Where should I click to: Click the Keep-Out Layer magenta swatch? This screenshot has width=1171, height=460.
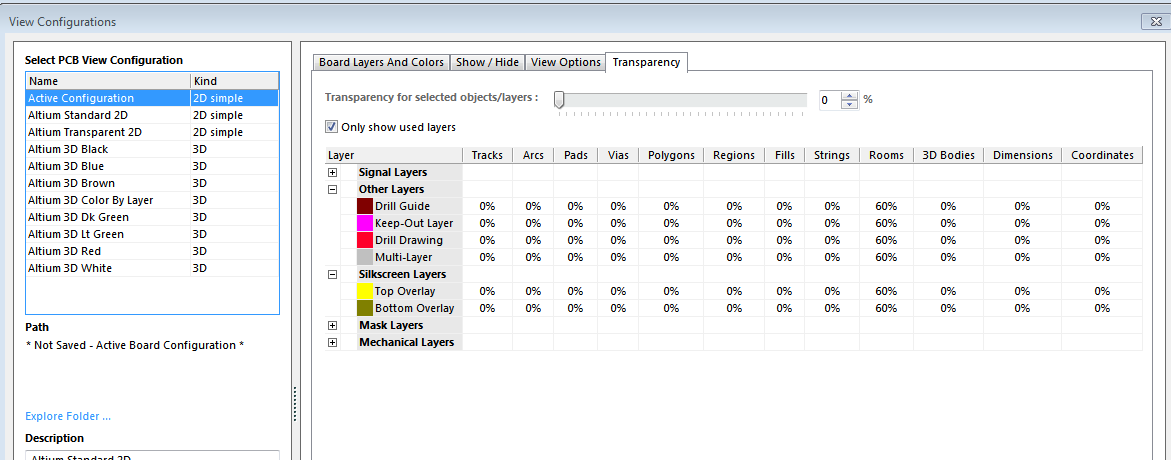click(x=365, y=223)
